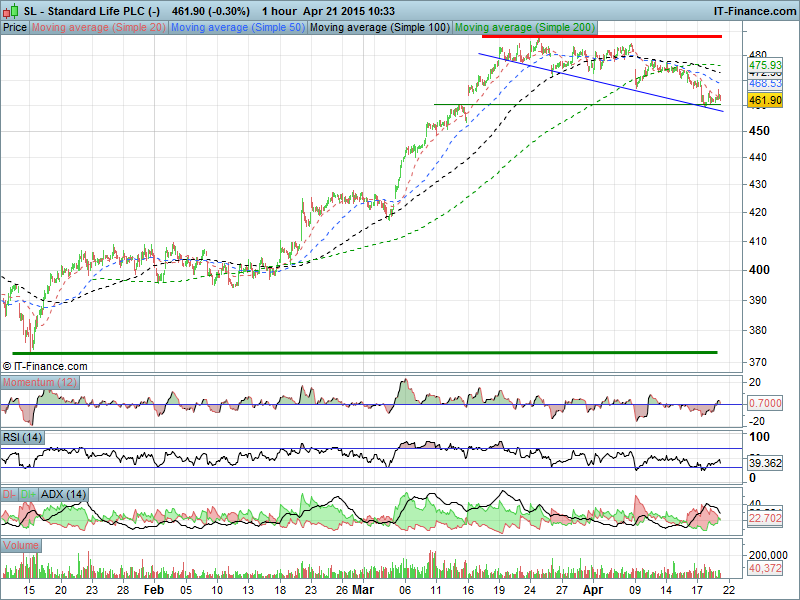Open the Momentum (12) indicator settings
This screenshot has width=800, height=600.
[x=41, y=383]
